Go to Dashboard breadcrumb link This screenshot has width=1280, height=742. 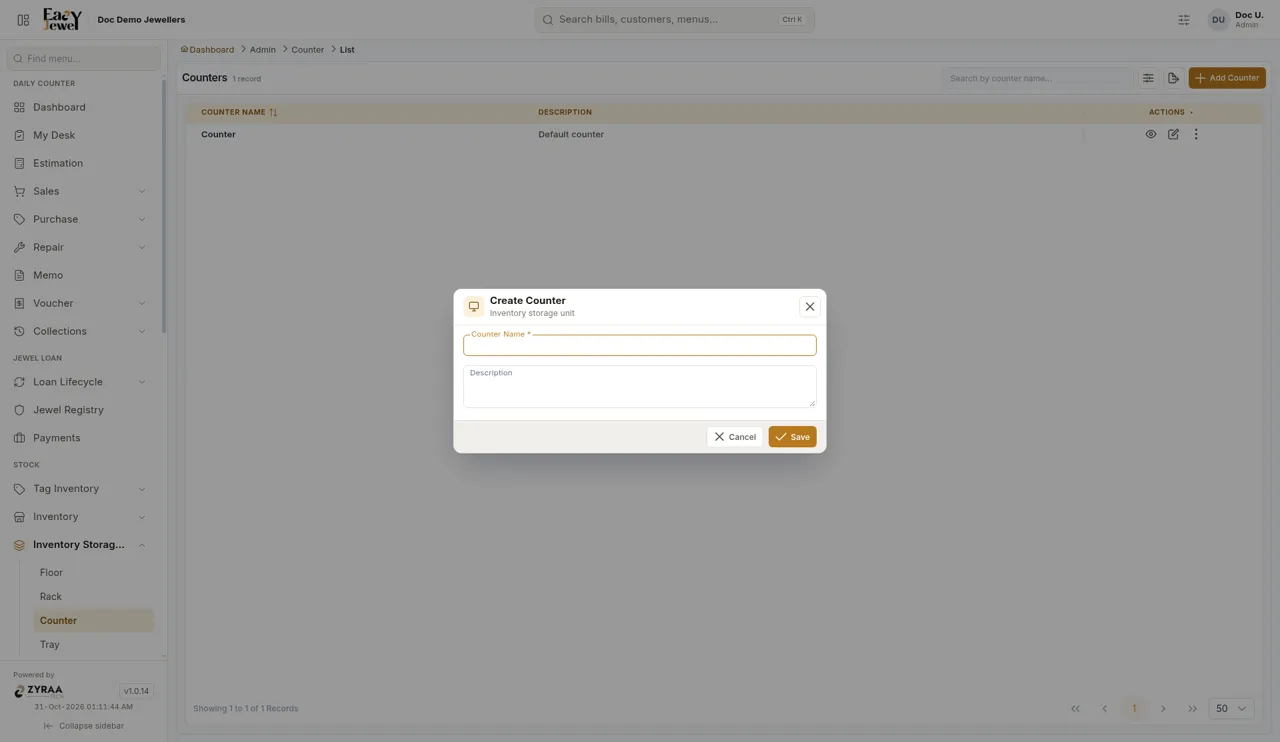208,50
